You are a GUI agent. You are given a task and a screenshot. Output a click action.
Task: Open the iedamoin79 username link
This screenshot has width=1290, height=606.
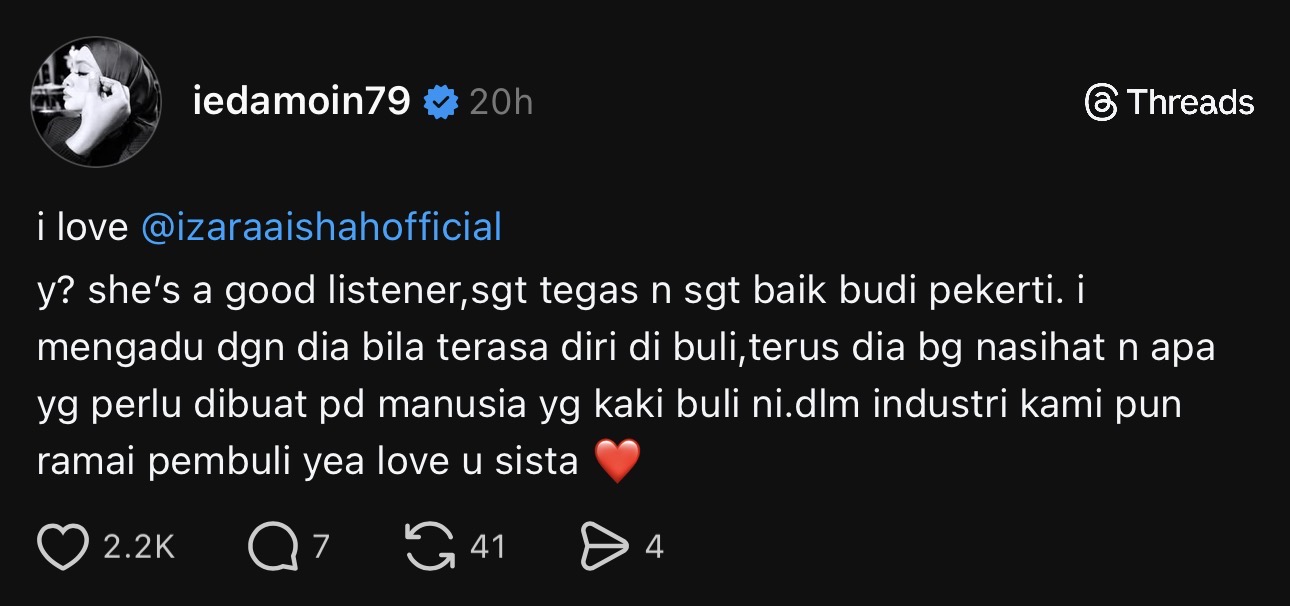pos(301,102)
